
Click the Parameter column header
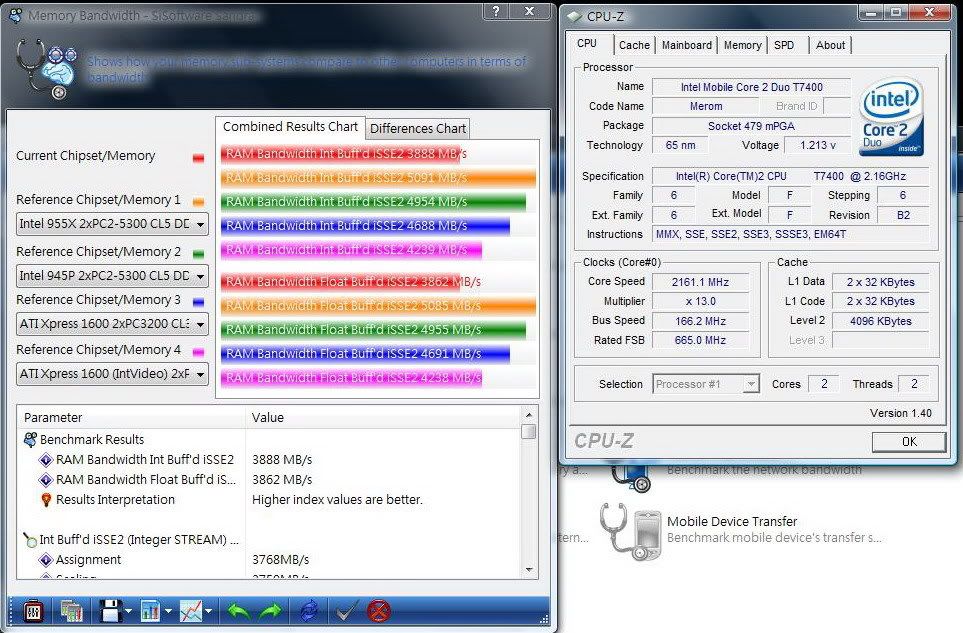point(131,417)
